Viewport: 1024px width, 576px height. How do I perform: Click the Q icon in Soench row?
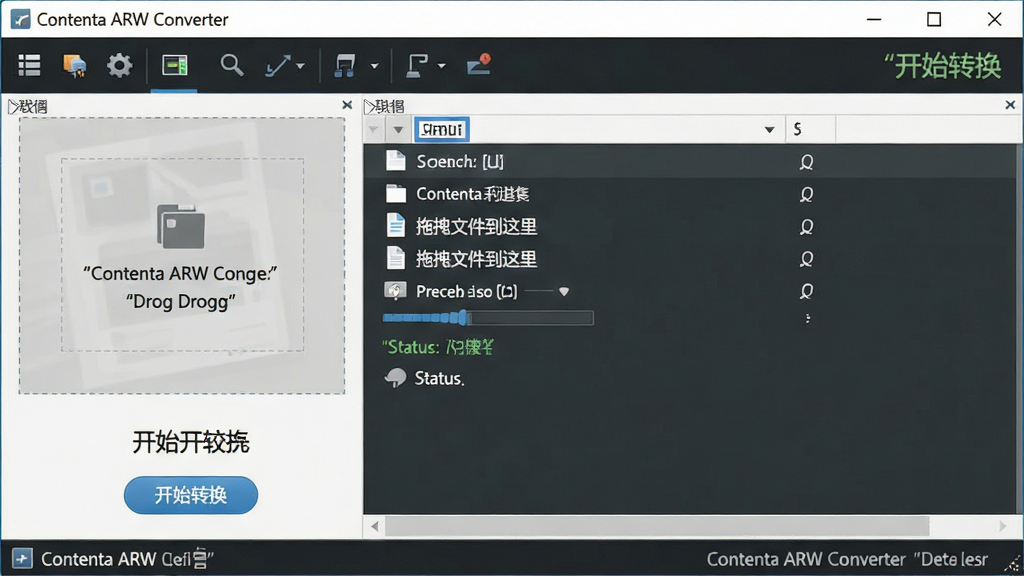pos(807,162)
